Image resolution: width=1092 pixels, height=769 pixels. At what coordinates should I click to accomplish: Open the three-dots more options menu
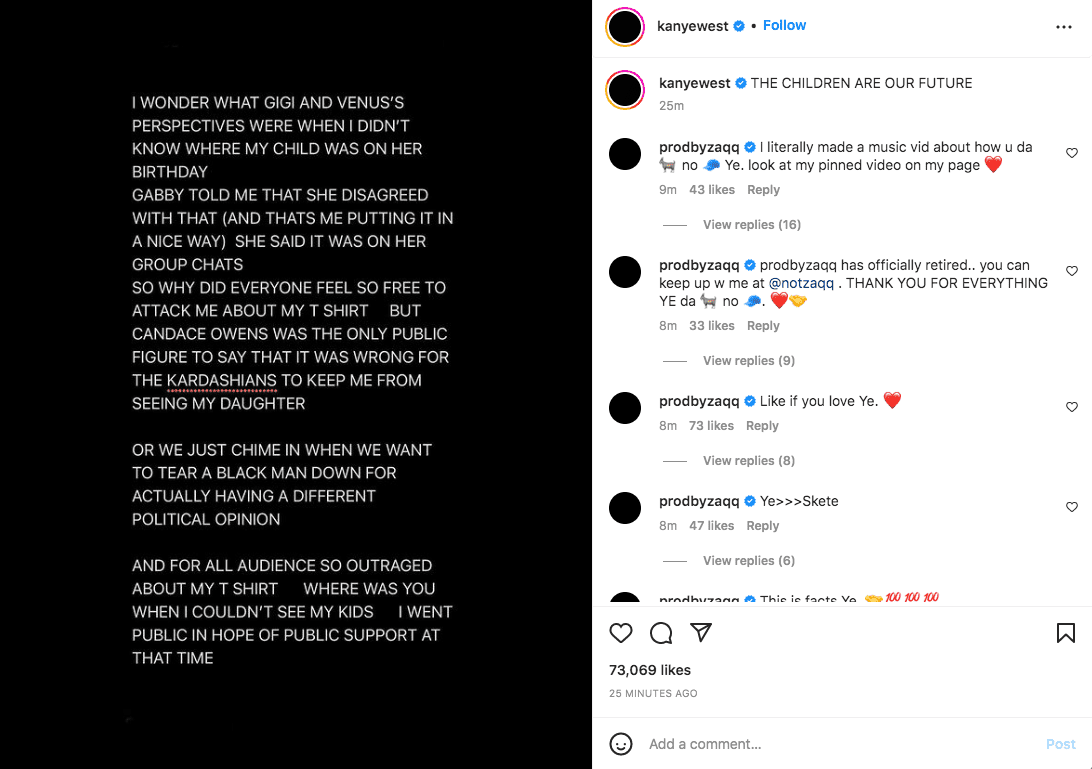1063,27
